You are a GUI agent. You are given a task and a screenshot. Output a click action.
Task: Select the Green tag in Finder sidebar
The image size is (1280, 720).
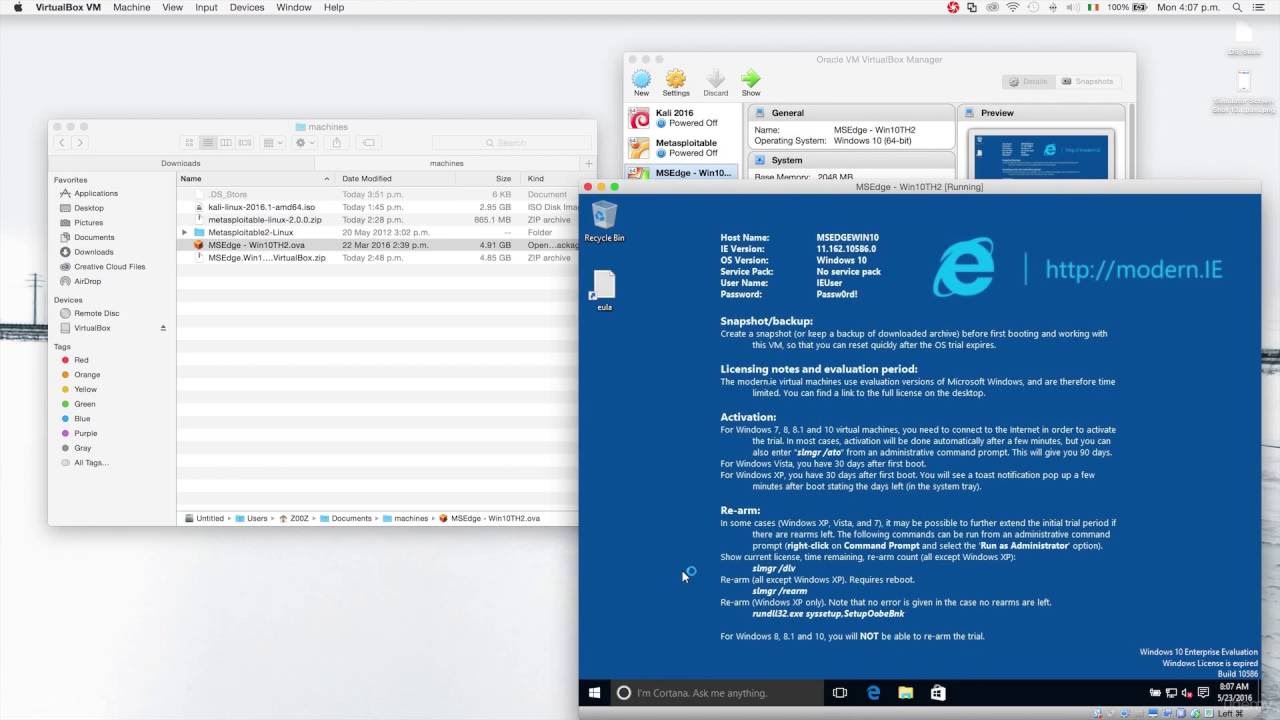pyautogui.click(x=77, y=404)
